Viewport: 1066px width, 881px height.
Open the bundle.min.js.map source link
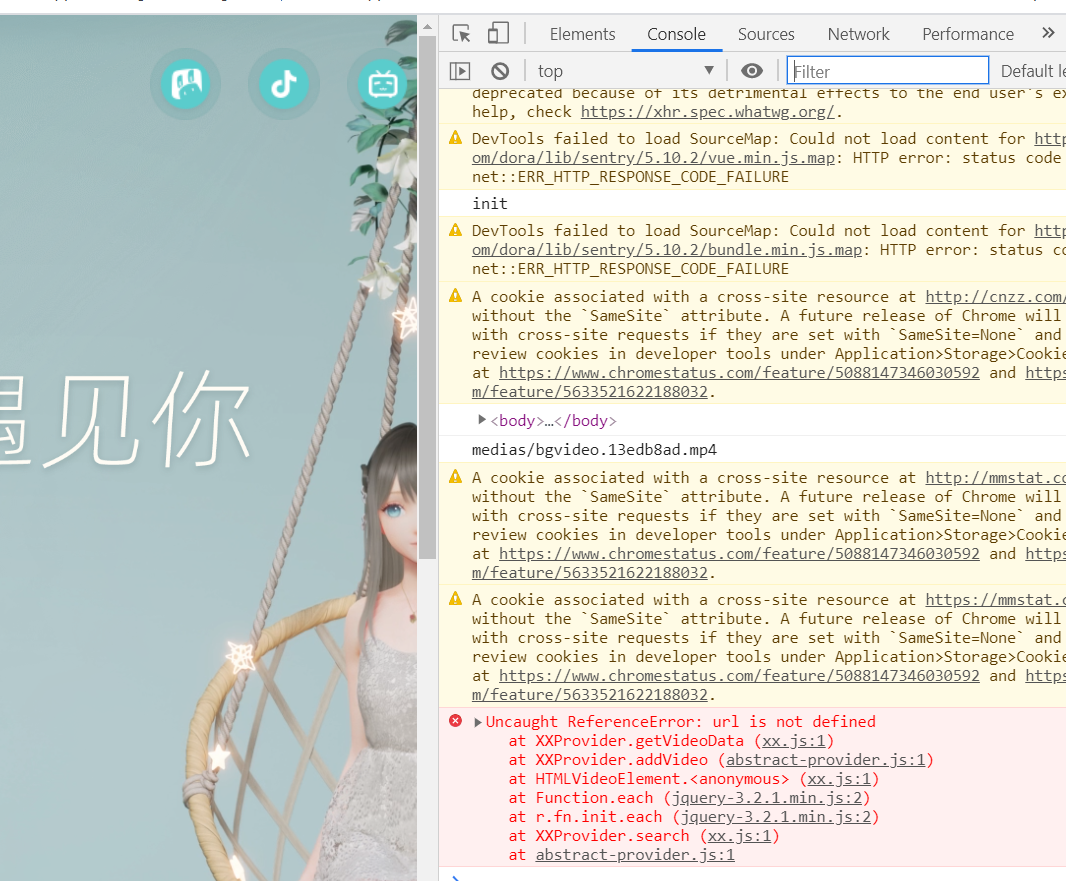click(x=667, y=249)
